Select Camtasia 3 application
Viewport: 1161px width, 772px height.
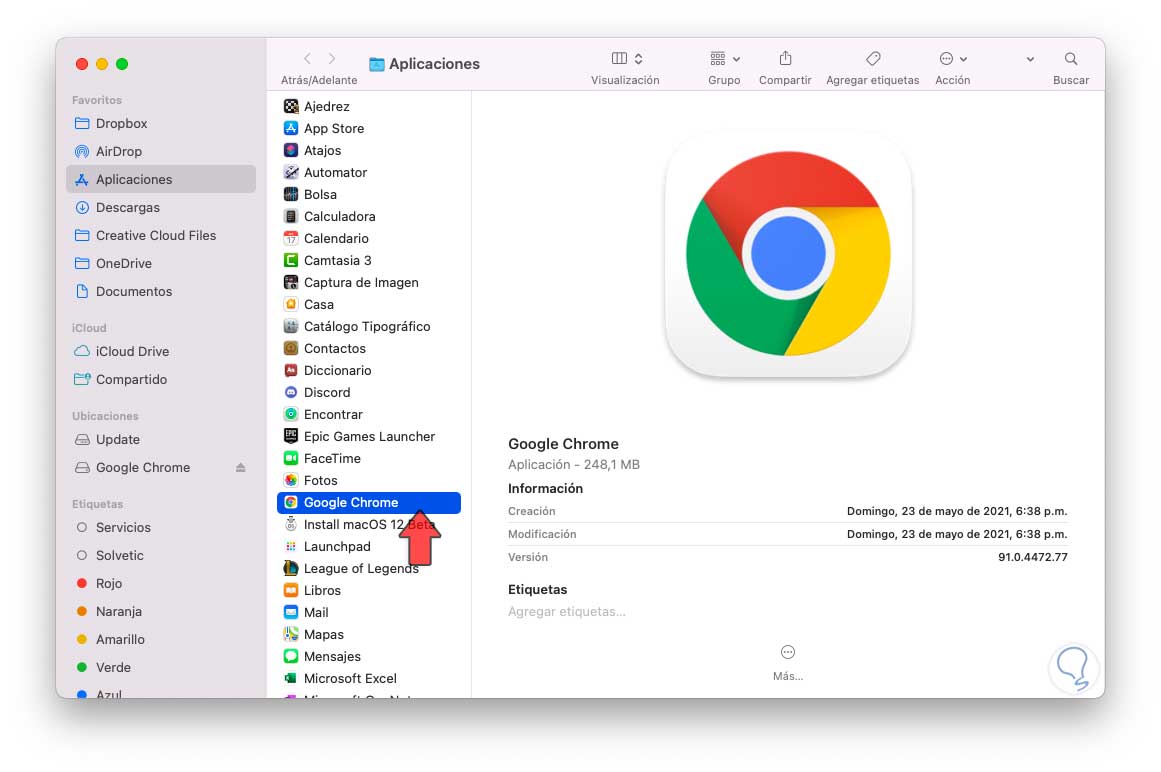tap(369, 261)
